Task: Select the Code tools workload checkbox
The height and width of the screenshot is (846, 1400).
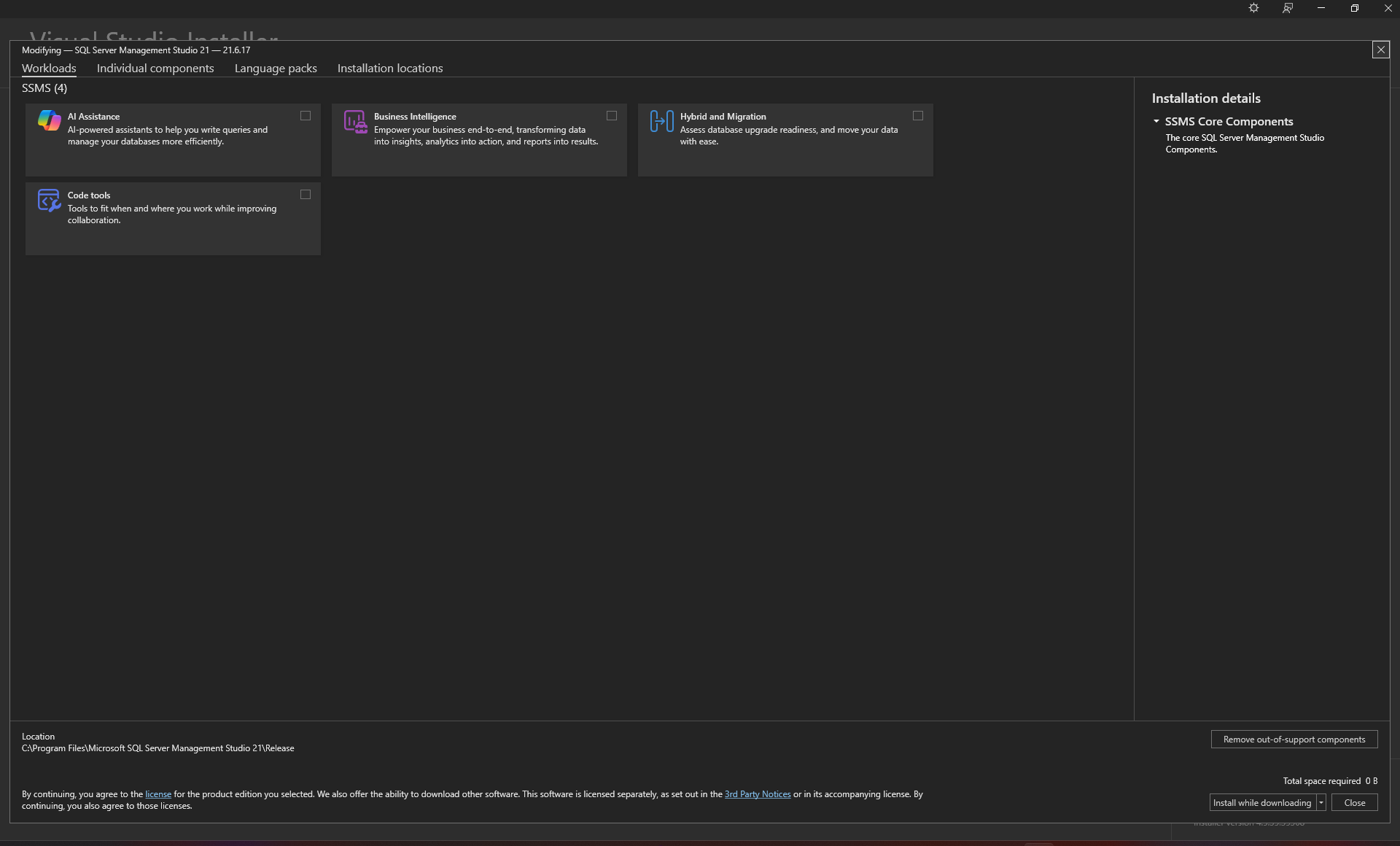Action: tap(306, 195)
